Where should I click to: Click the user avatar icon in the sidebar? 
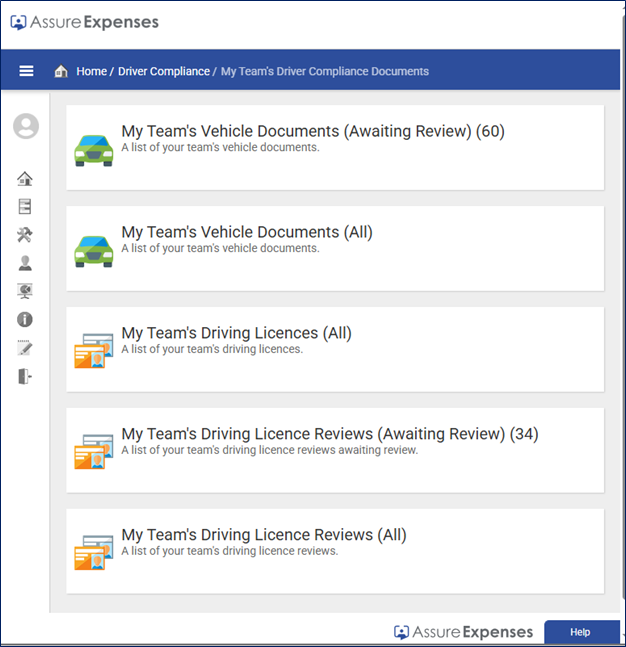[x=26, y=126]
